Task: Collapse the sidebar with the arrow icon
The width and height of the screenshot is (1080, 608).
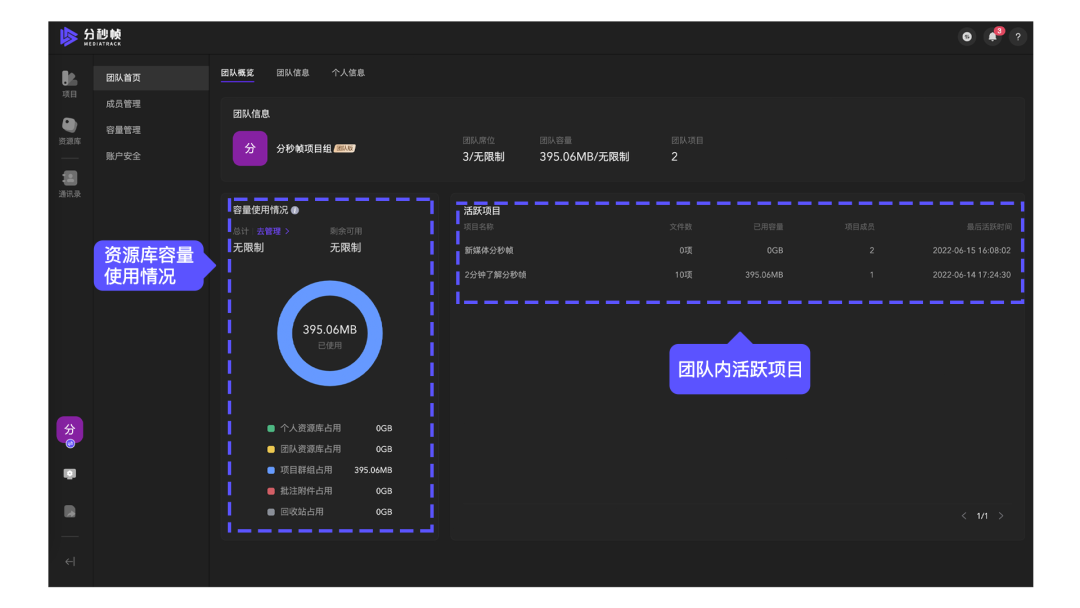Action: tap(70, 562)
